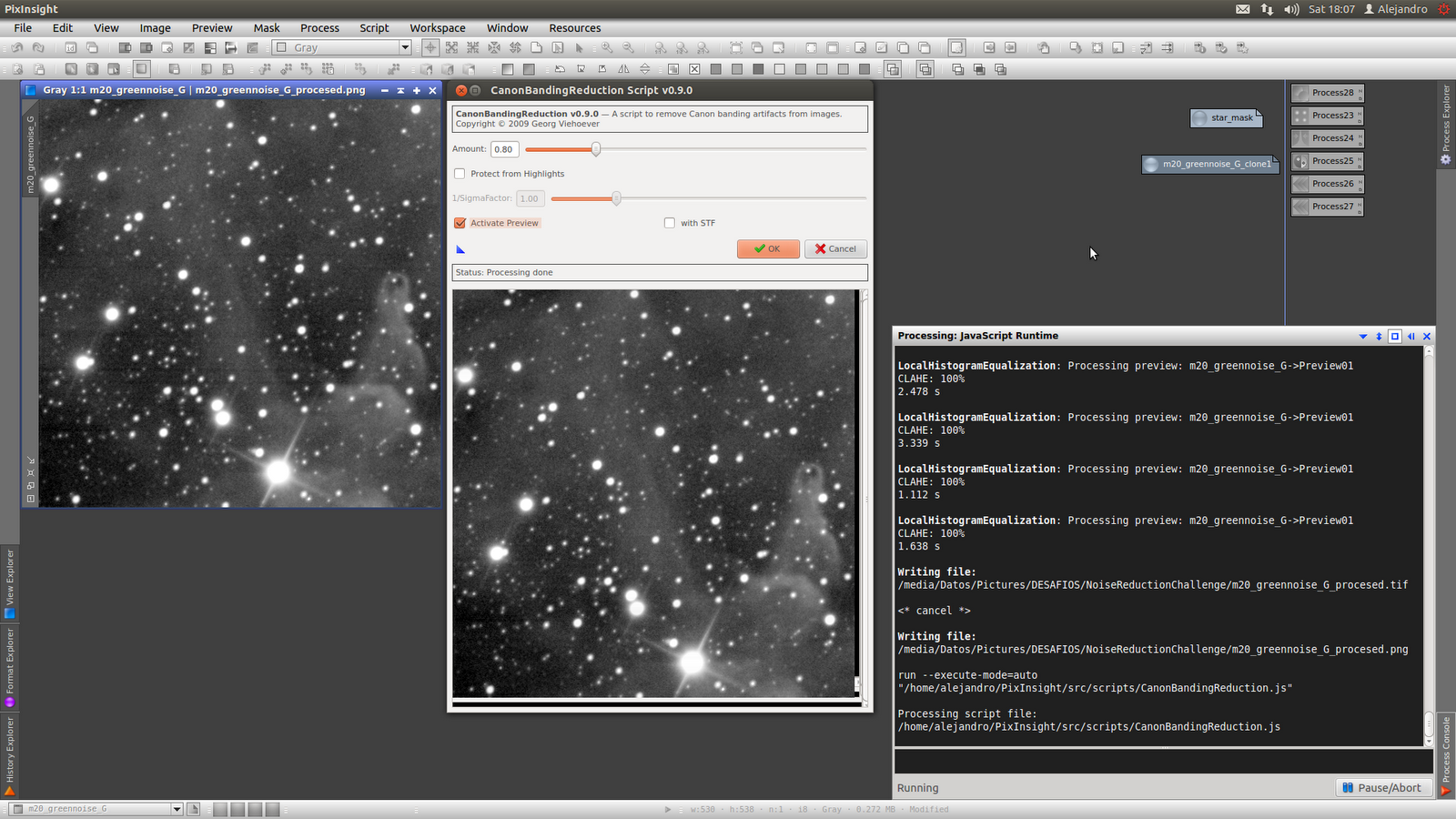Screen dimensions: 1456x819
Task: Click the Amount slider handle
Action: coord(596,149)
